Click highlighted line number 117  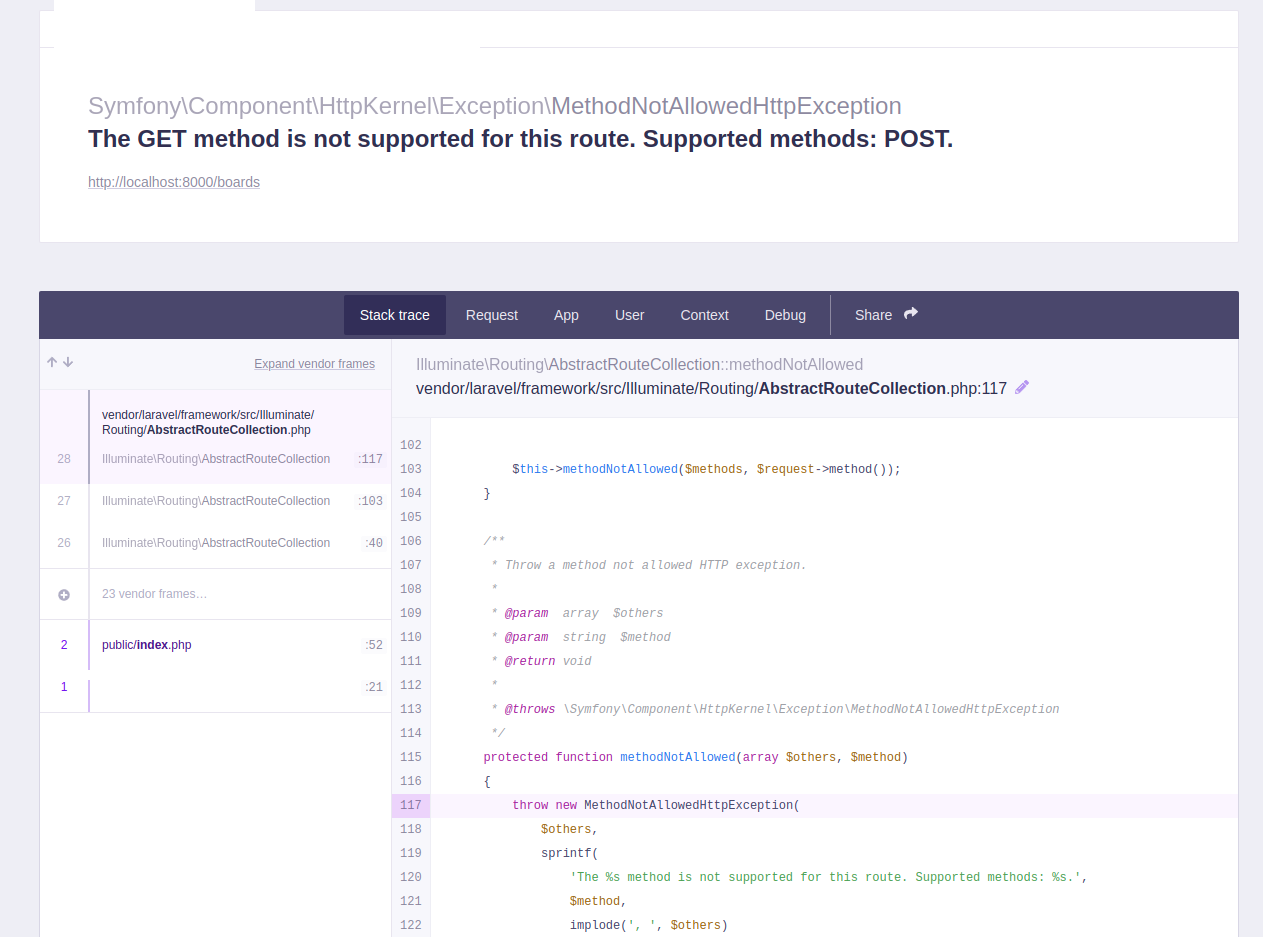[411, 805]
